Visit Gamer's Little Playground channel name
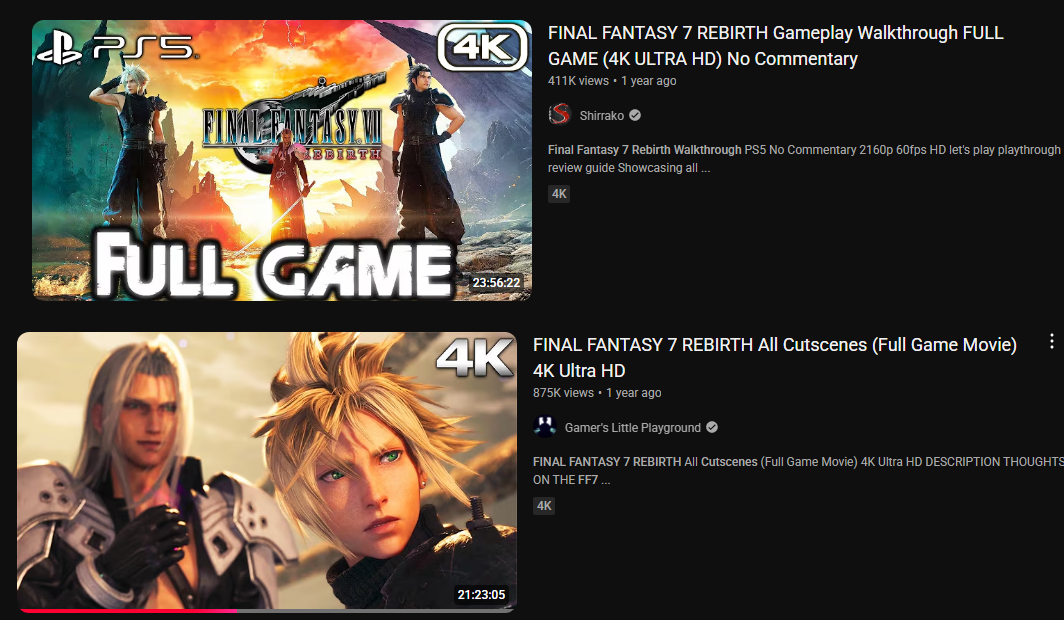This screenshot has width=1064, height=620. coord(632,427)
